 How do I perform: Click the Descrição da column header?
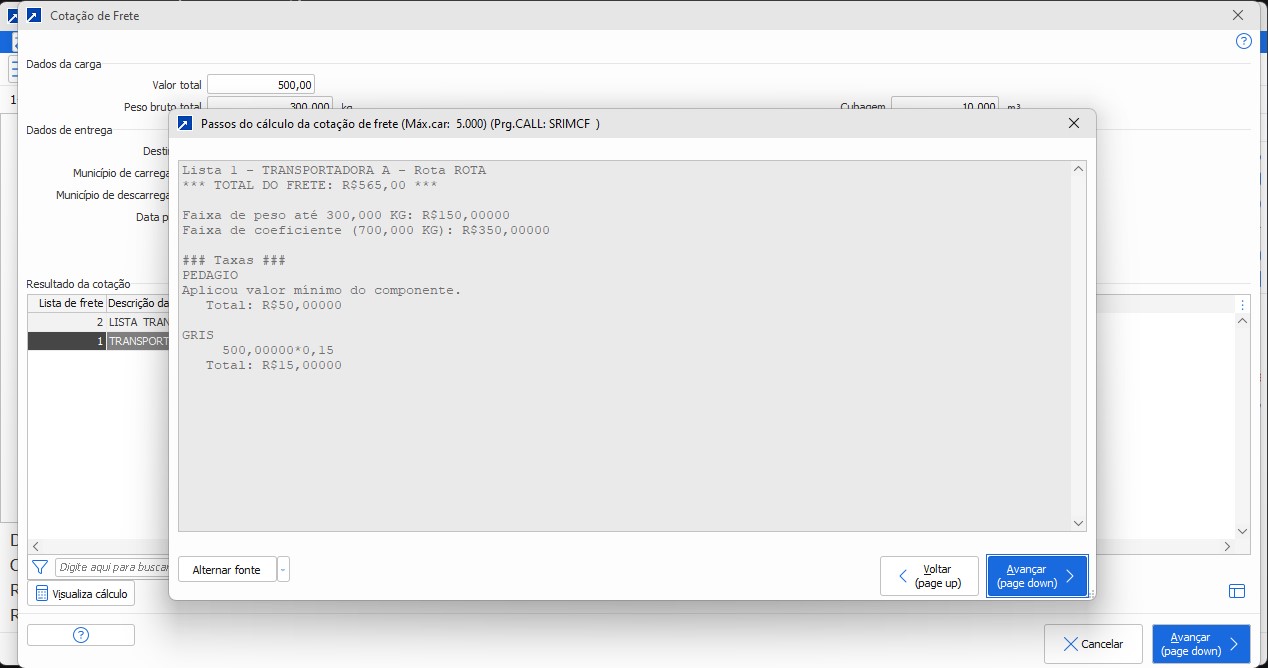pos(138,303)
